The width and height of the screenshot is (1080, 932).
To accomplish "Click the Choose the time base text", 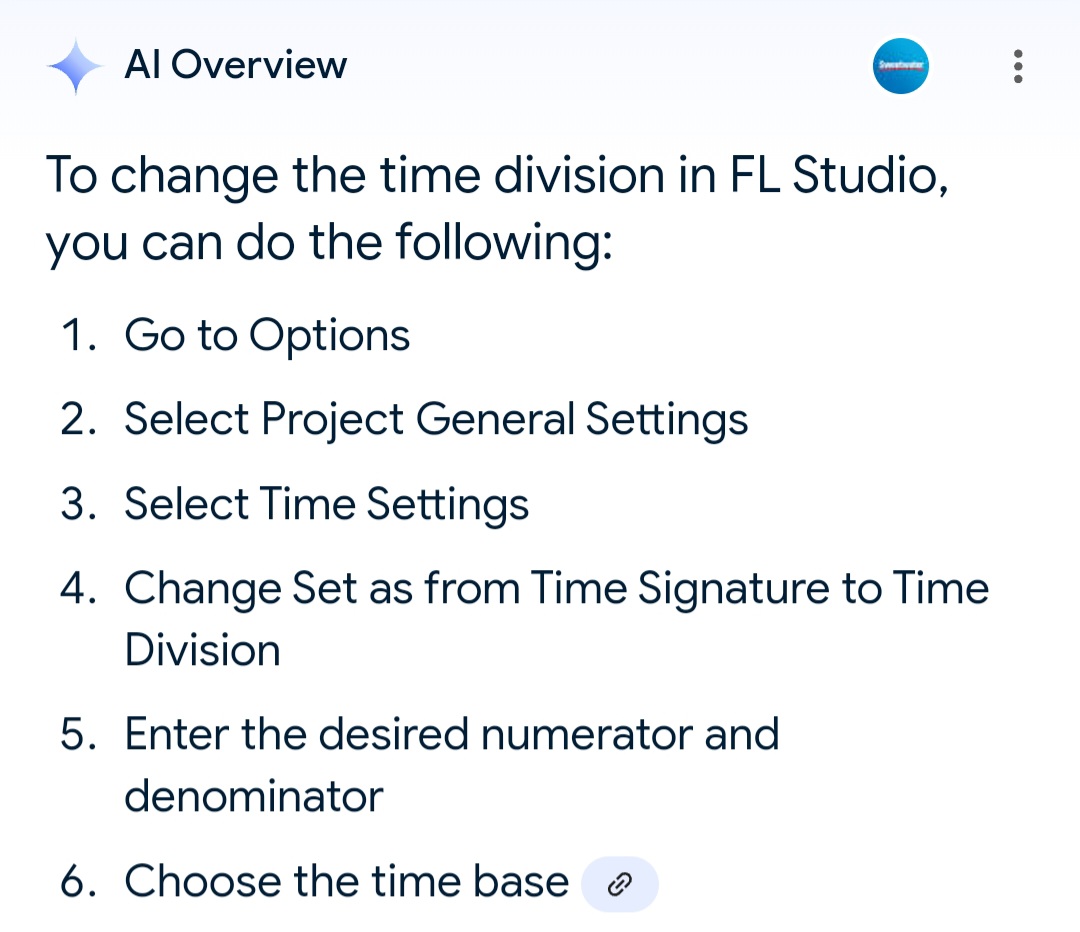I will pyautogui.click(x=346, y=881).
